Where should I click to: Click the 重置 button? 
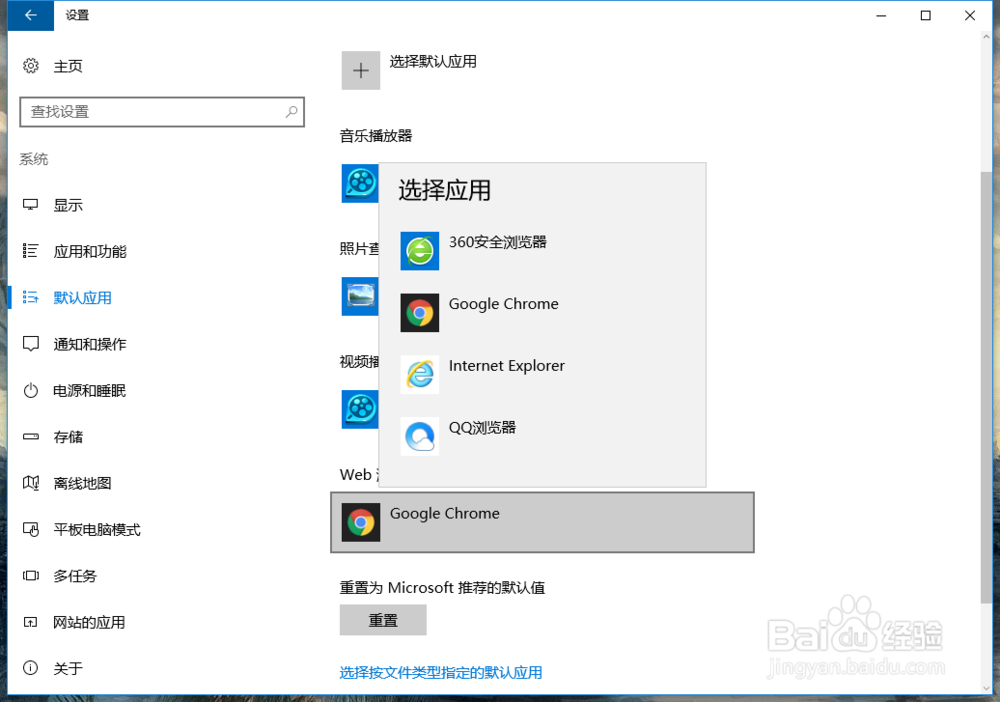[x=383, y=620]
